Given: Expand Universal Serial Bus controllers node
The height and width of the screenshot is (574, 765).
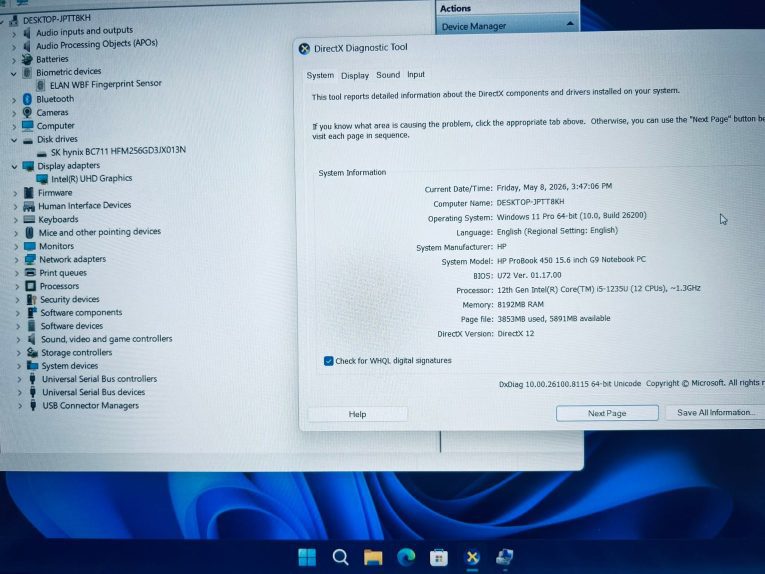Looking at the screenshot, I should [x=20, y=379].
